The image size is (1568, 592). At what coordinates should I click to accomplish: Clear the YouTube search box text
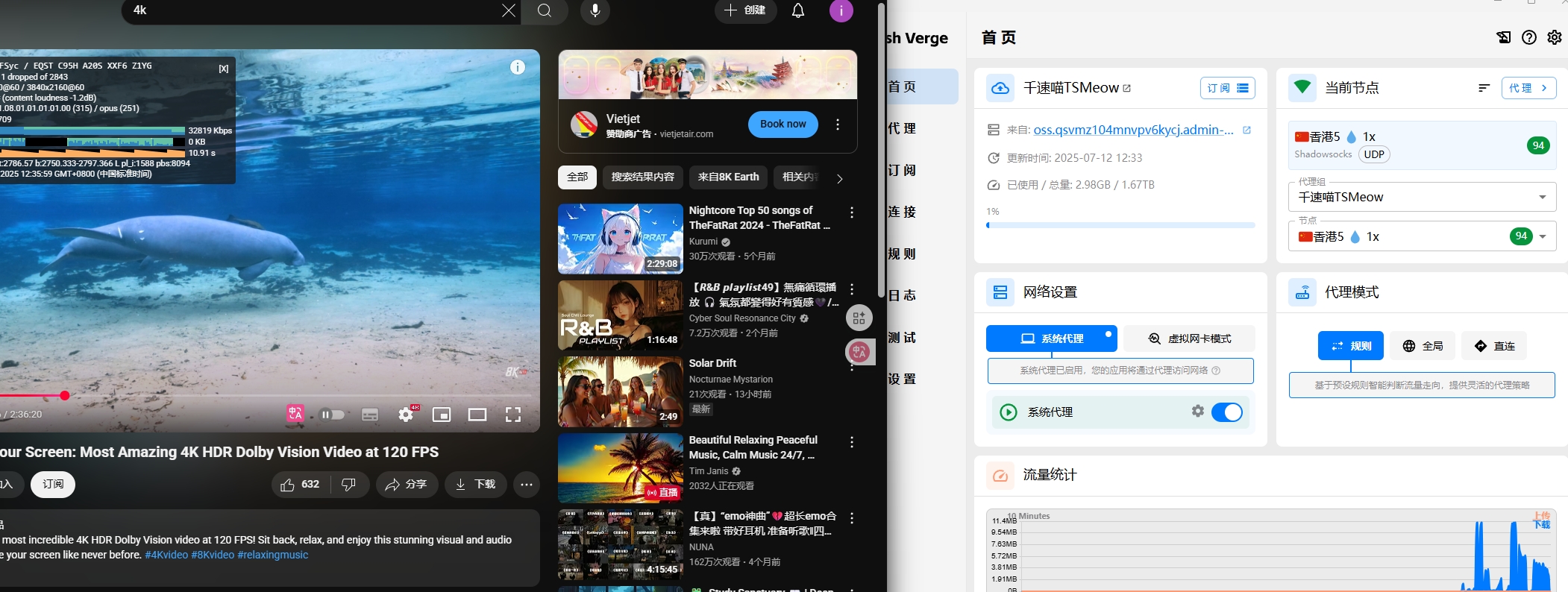[508, 10]
